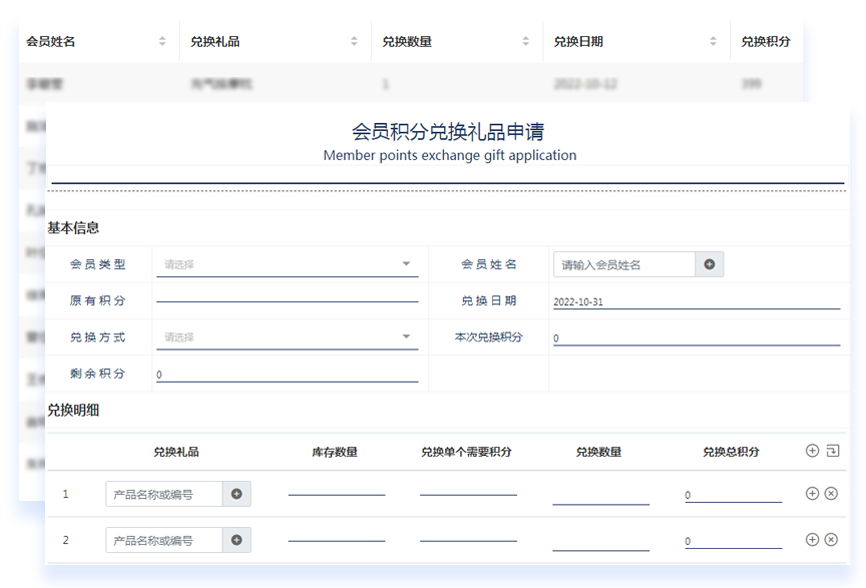This screenshot has width=866, height=588.
Task: Open product picker for row 2 gift field
Action: (237, 540)
